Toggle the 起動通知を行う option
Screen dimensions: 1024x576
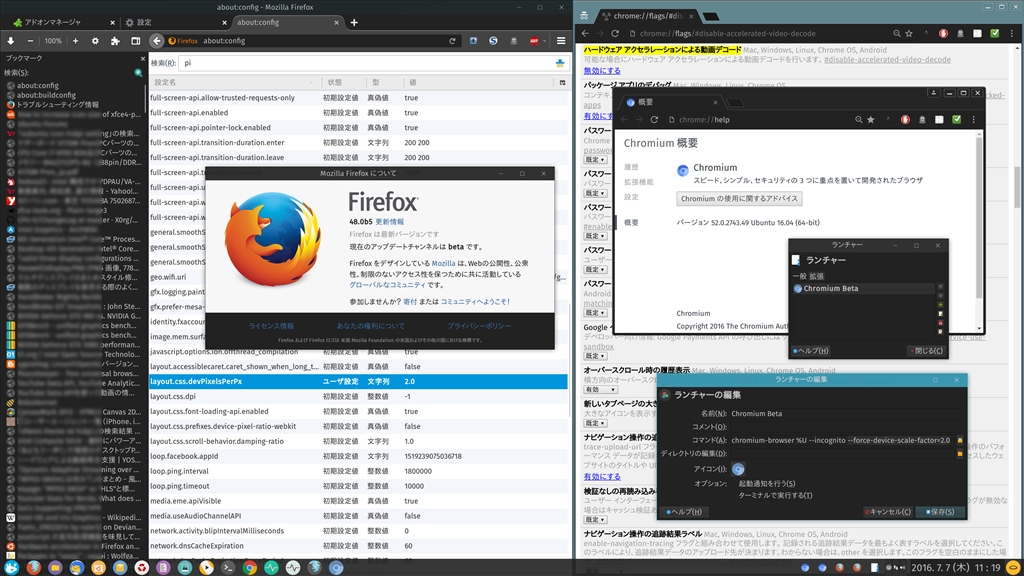(x=768, y=483)
